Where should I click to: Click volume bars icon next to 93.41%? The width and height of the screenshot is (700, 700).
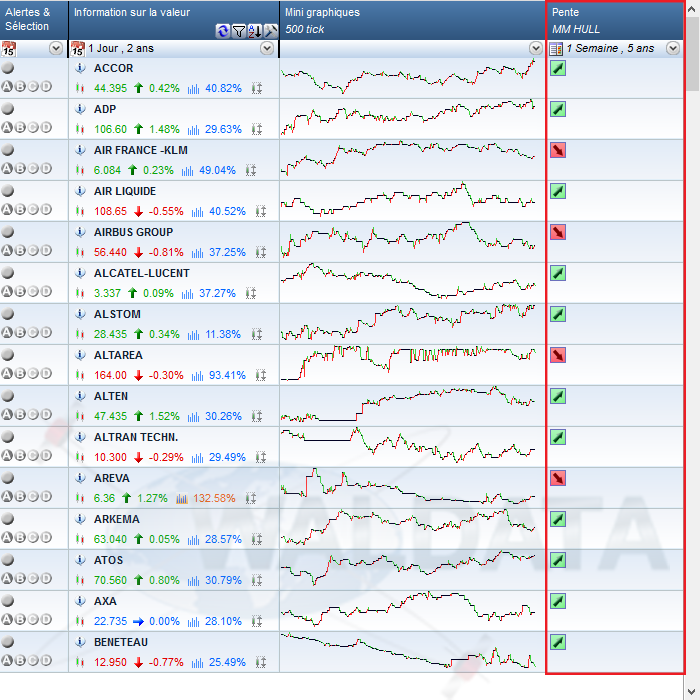[197, 375]
